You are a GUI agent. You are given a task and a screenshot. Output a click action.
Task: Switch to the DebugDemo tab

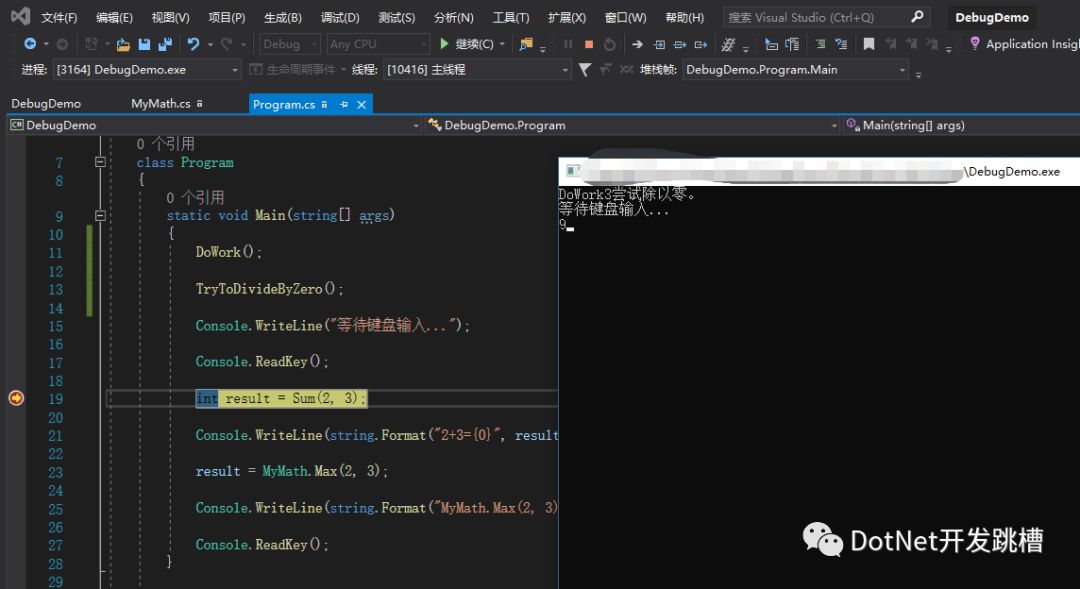point(46,103)
